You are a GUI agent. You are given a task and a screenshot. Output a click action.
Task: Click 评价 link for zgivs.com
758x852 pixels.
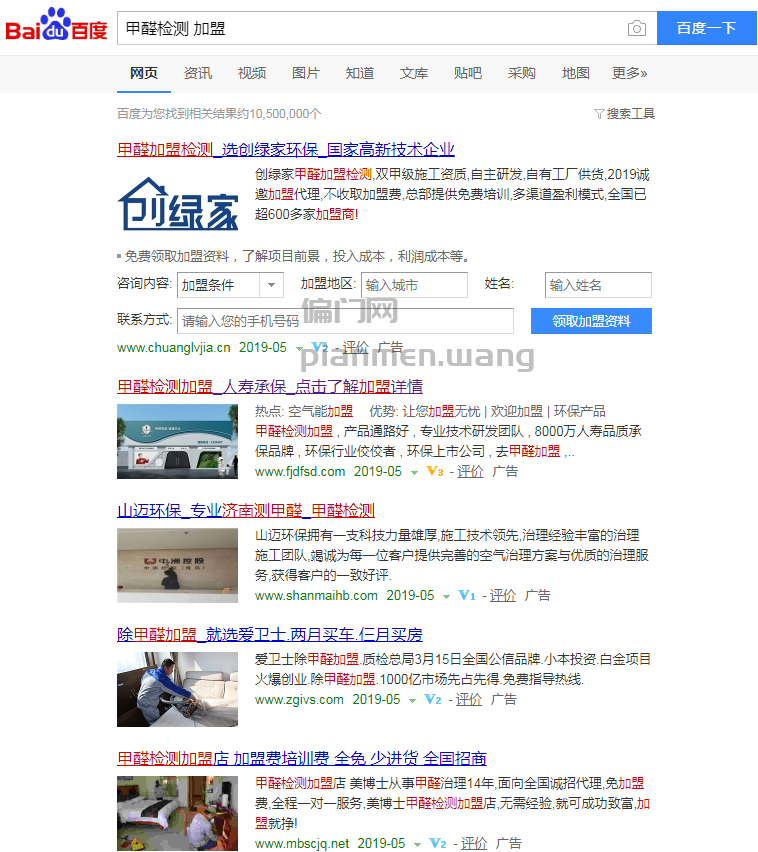[468, 699]
